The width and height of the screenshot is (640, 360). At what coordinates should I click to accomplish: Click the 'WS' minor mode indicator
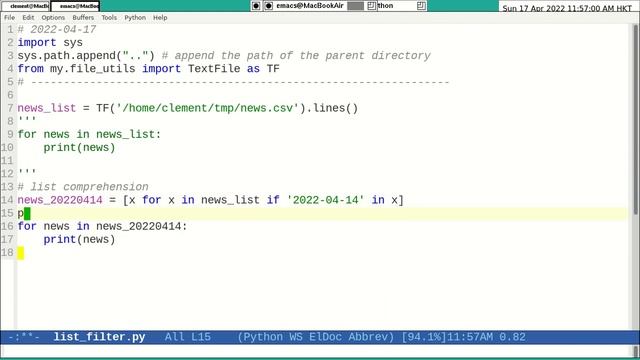click(296, 337)
